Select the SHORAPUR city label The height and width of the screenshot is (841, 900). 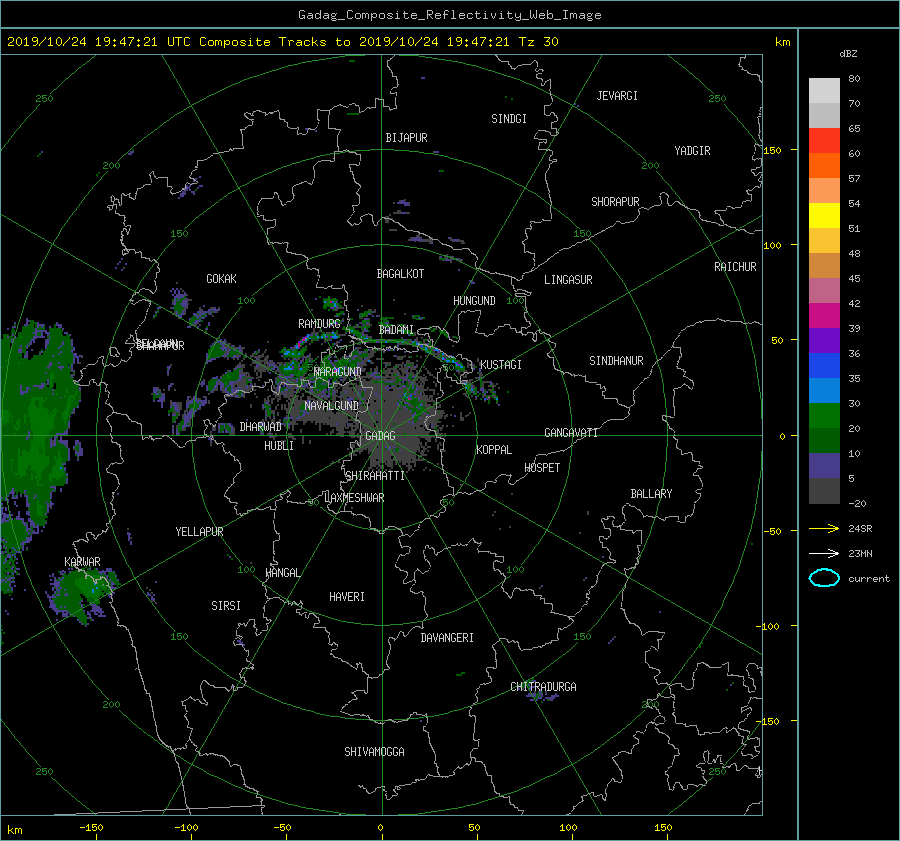[x=615, y=202]
